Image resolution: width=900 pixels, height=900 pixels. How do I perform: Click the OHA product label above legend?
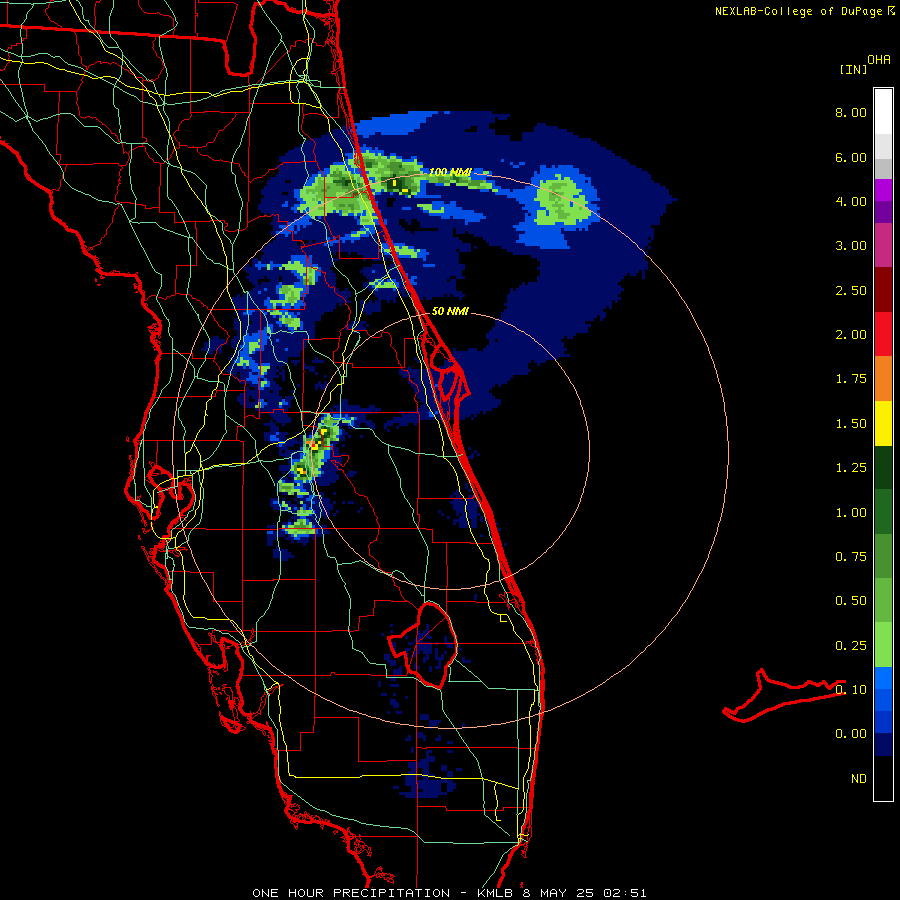(x=879, y=59)
